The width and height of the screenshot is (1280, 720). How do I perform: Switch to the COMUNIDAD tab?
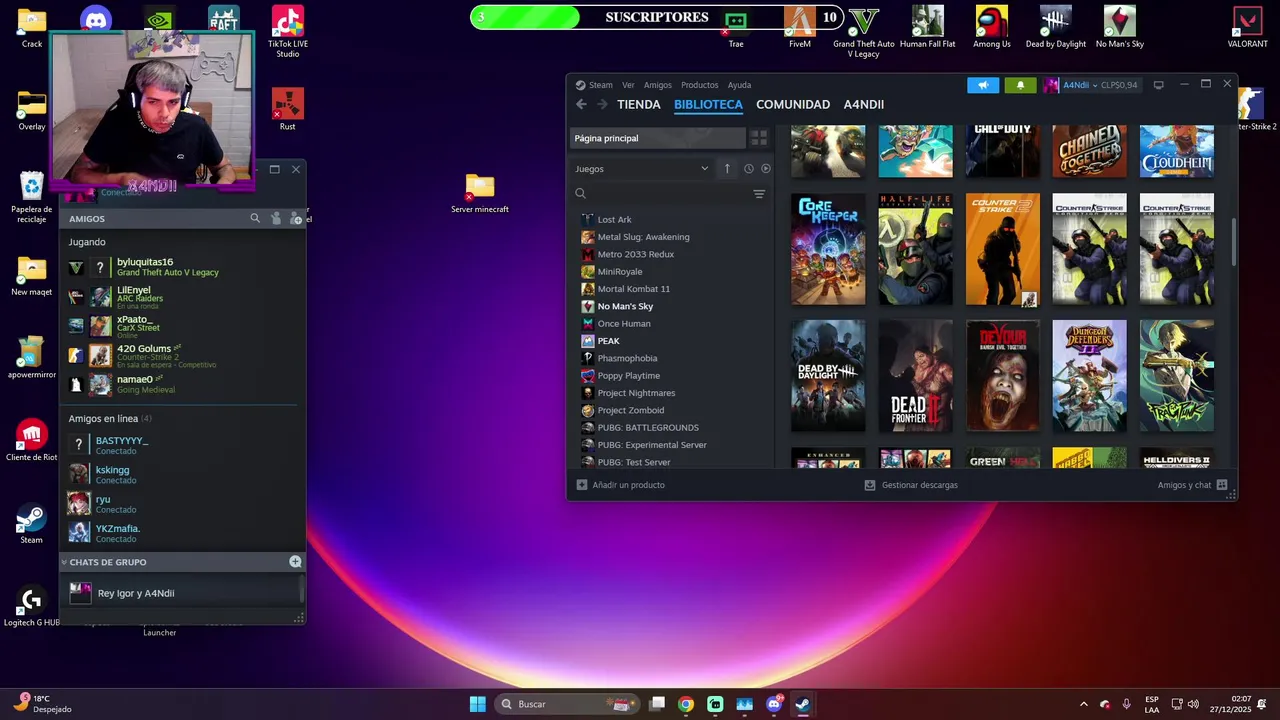(x=793, y=104)
